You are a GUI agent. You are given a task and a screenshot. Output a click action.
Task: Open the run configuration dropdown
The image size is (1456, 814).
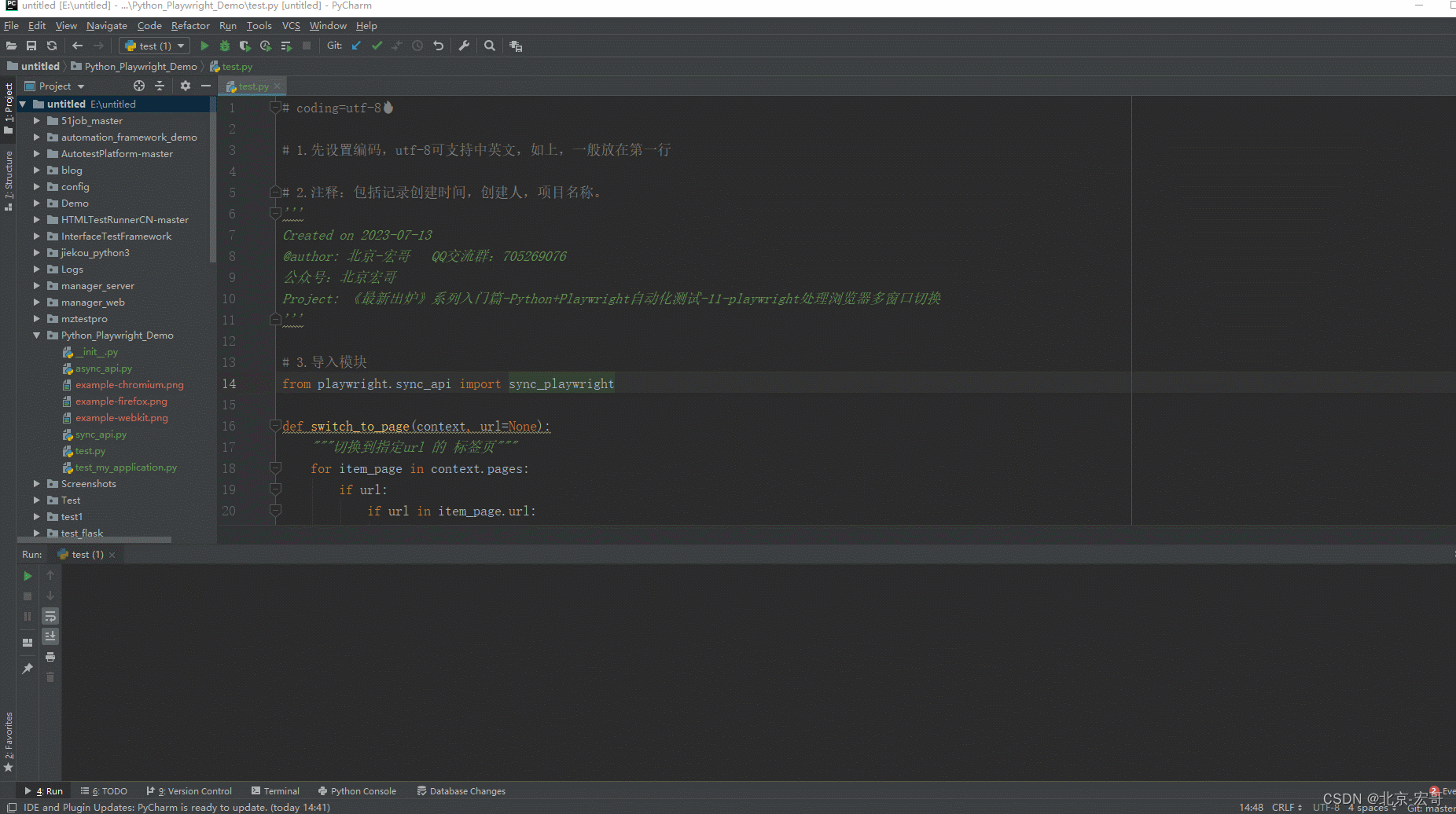[179, 46]
